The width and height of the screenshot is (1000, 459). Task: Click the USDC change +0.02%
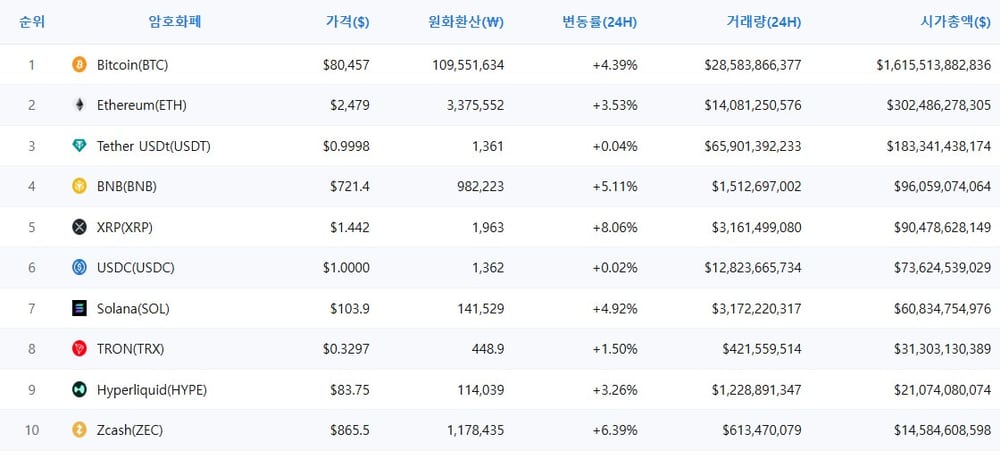(615, 268)
